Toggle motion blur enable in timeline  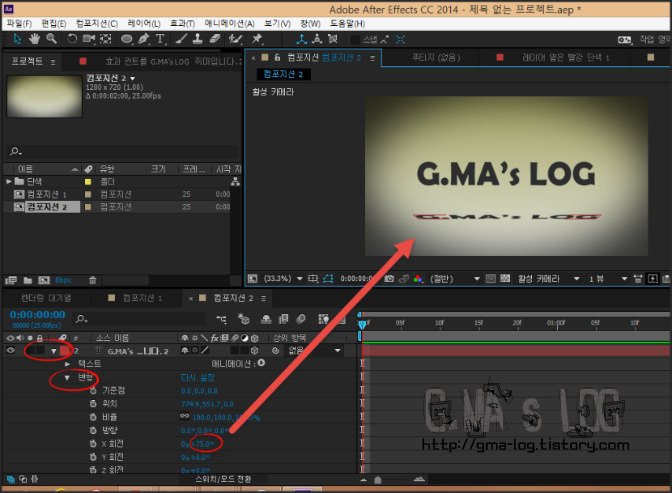[301, 319]
